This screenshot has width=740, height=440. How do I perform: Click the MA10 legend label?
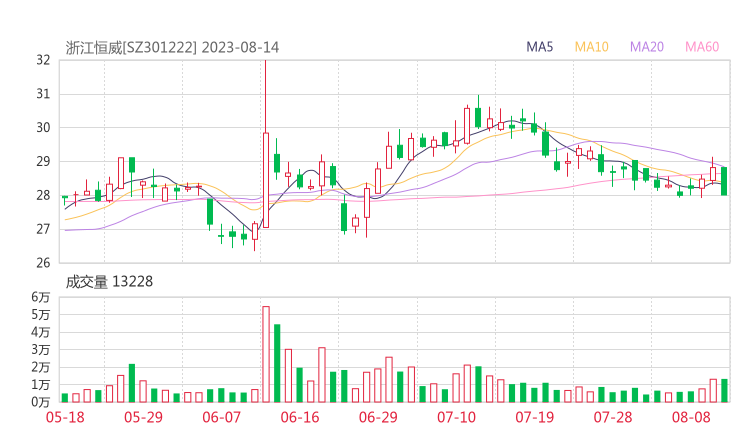[x=591, y=47]
